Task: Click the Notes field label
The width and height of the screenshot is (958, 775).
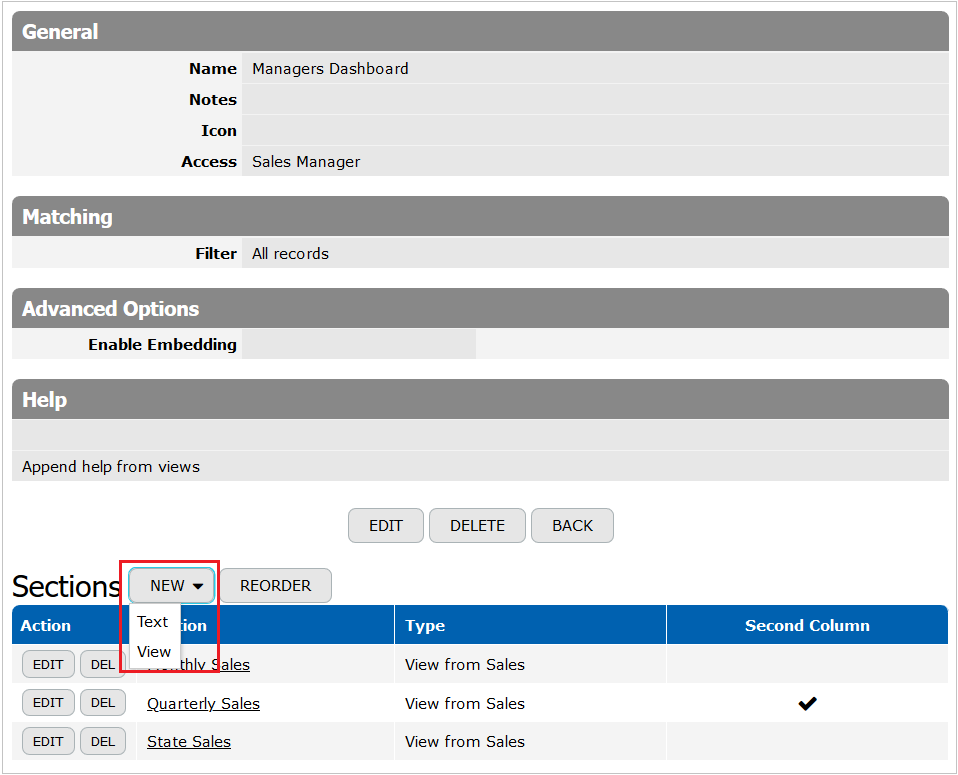Action: pos(213,100)
